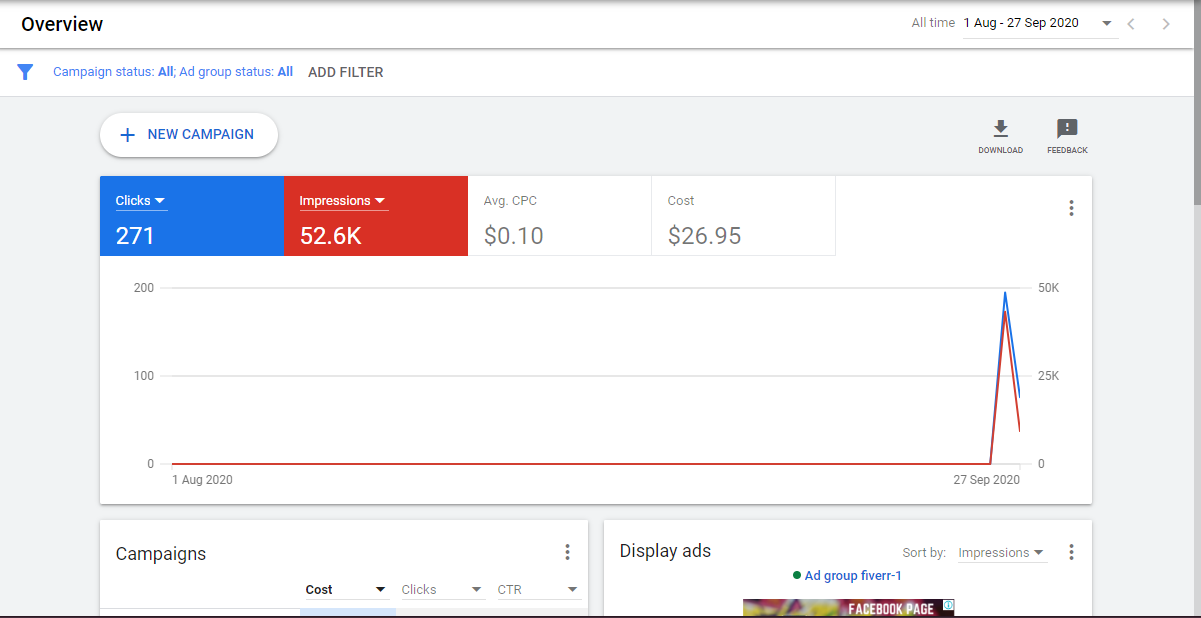Screen dimensions: 1201x618
Task: Open Campaign status All filter
Action: (x=165, y=72)
